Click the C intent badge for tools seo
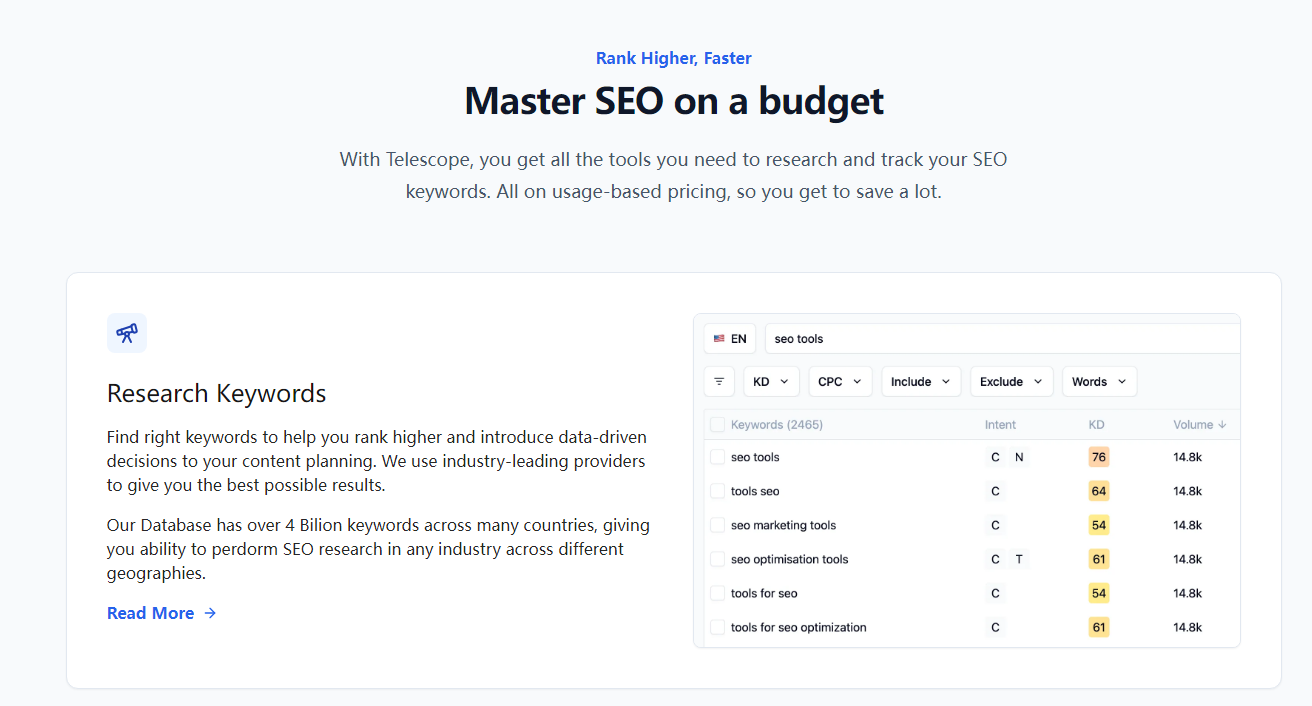Screen dimensions: 1312x706 pyautogui.click(x=995, y=491)
